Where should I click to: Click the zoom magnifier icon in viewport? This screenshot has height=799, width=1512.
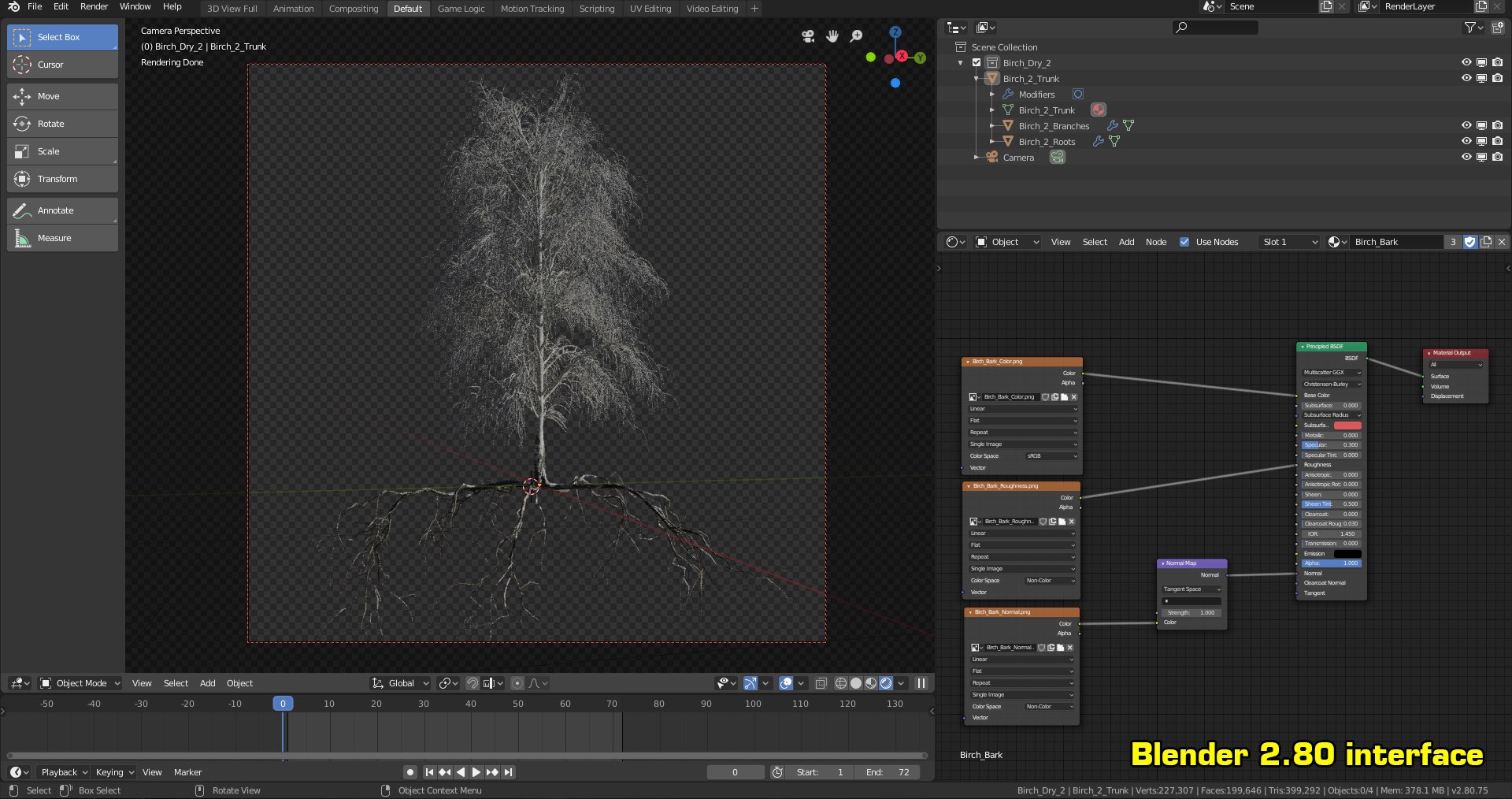857,36
